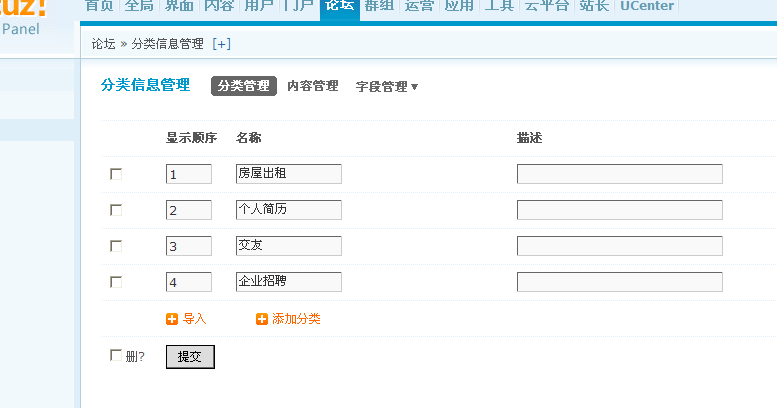The height and width of the screenshot is (408, 777).
Task: Open the 论坛 top navigation tab
Action: coord(339,6)
